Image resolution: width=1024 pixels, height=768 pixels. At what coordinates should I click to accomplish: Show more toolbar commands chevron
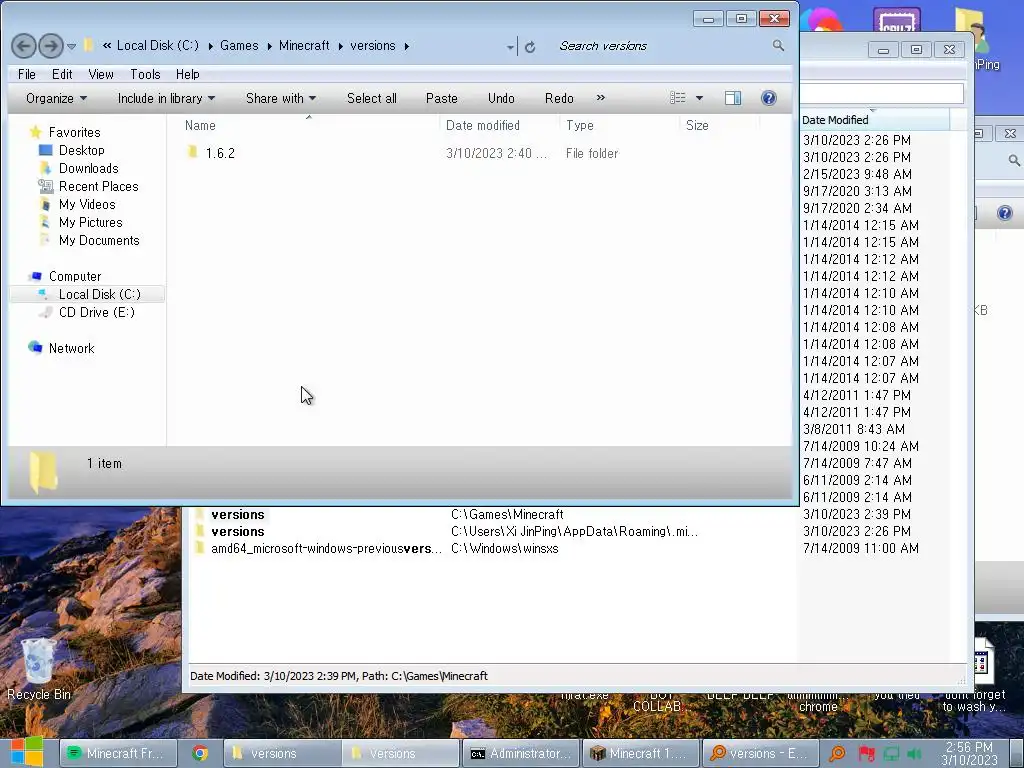pos(601,98)
